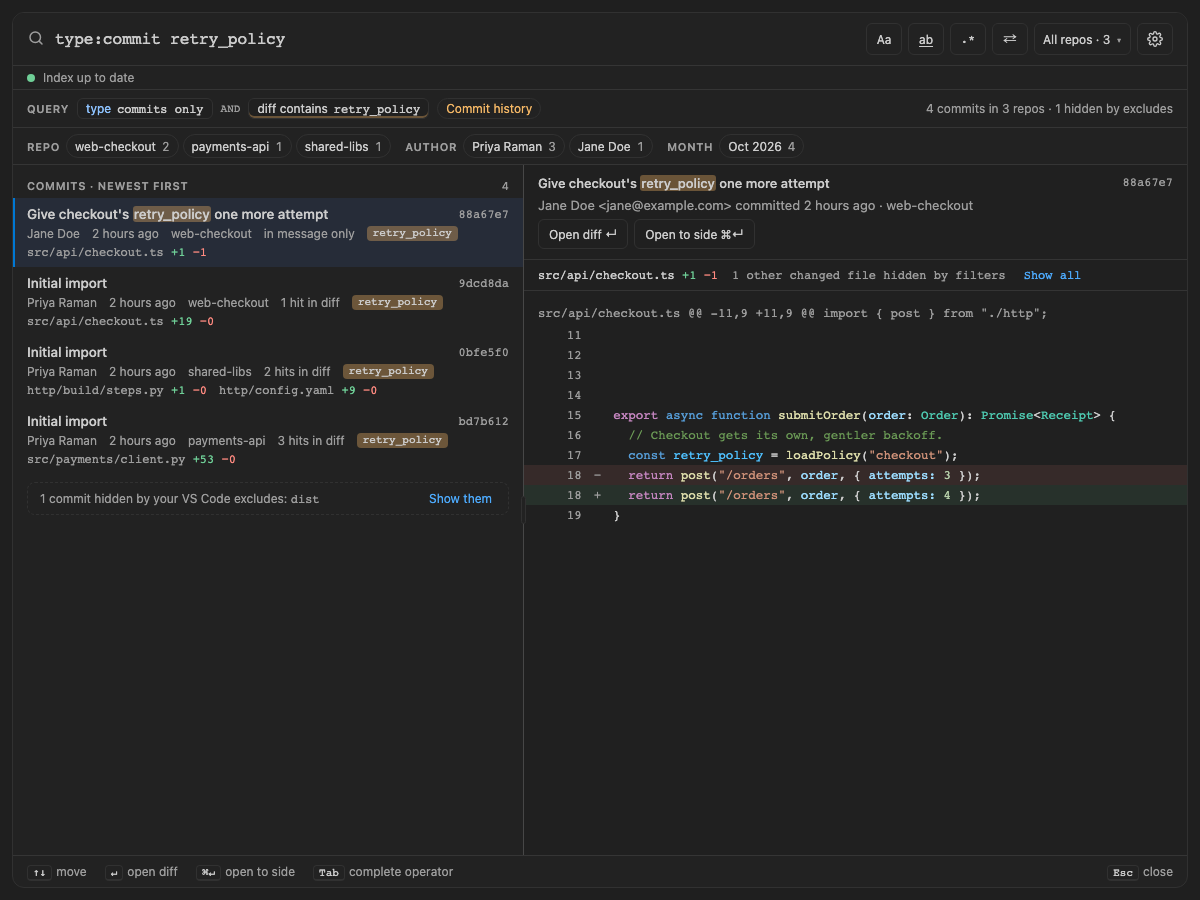Click the Esc close hint
Viewport: 1200px width, 900px height.
(x=1140, y=872)
